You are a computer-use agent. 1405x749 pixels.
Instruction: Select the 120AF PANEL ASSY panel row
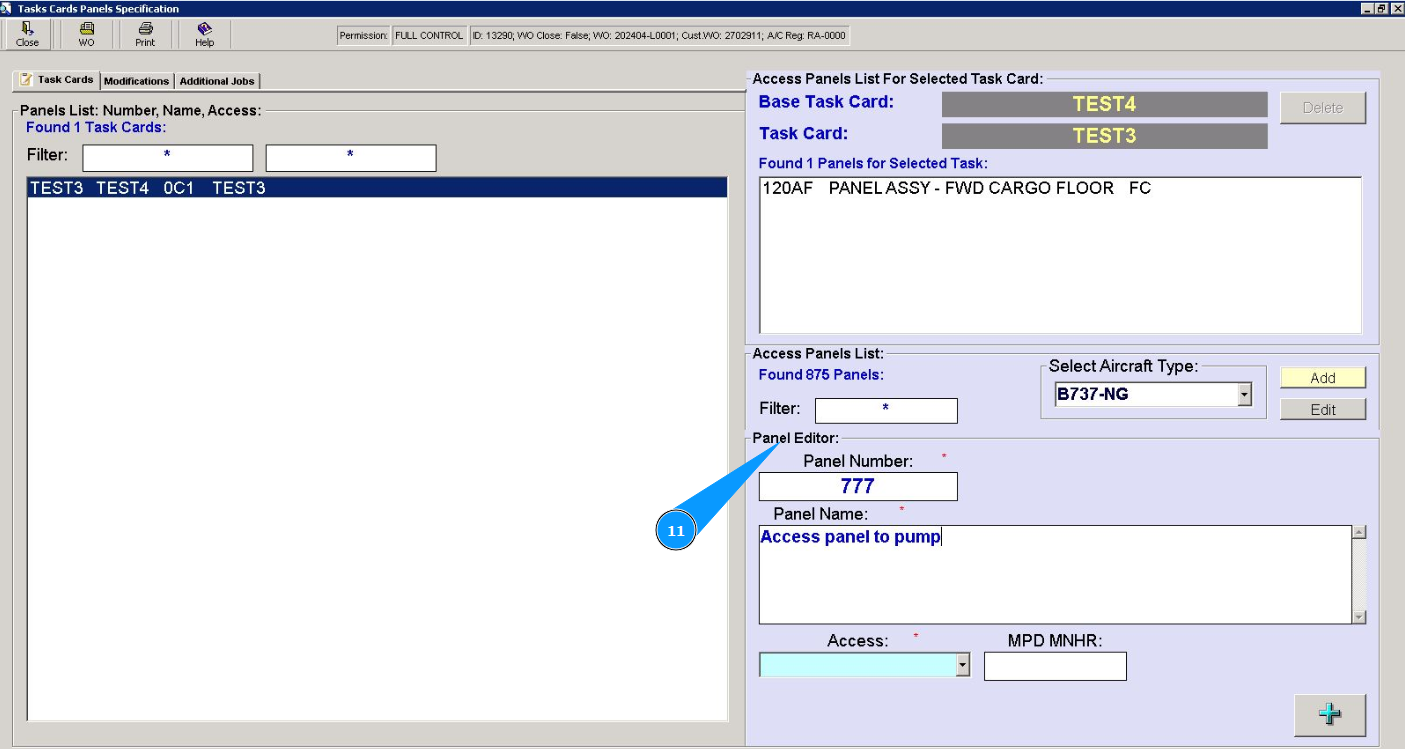[x=1060, y=188]
